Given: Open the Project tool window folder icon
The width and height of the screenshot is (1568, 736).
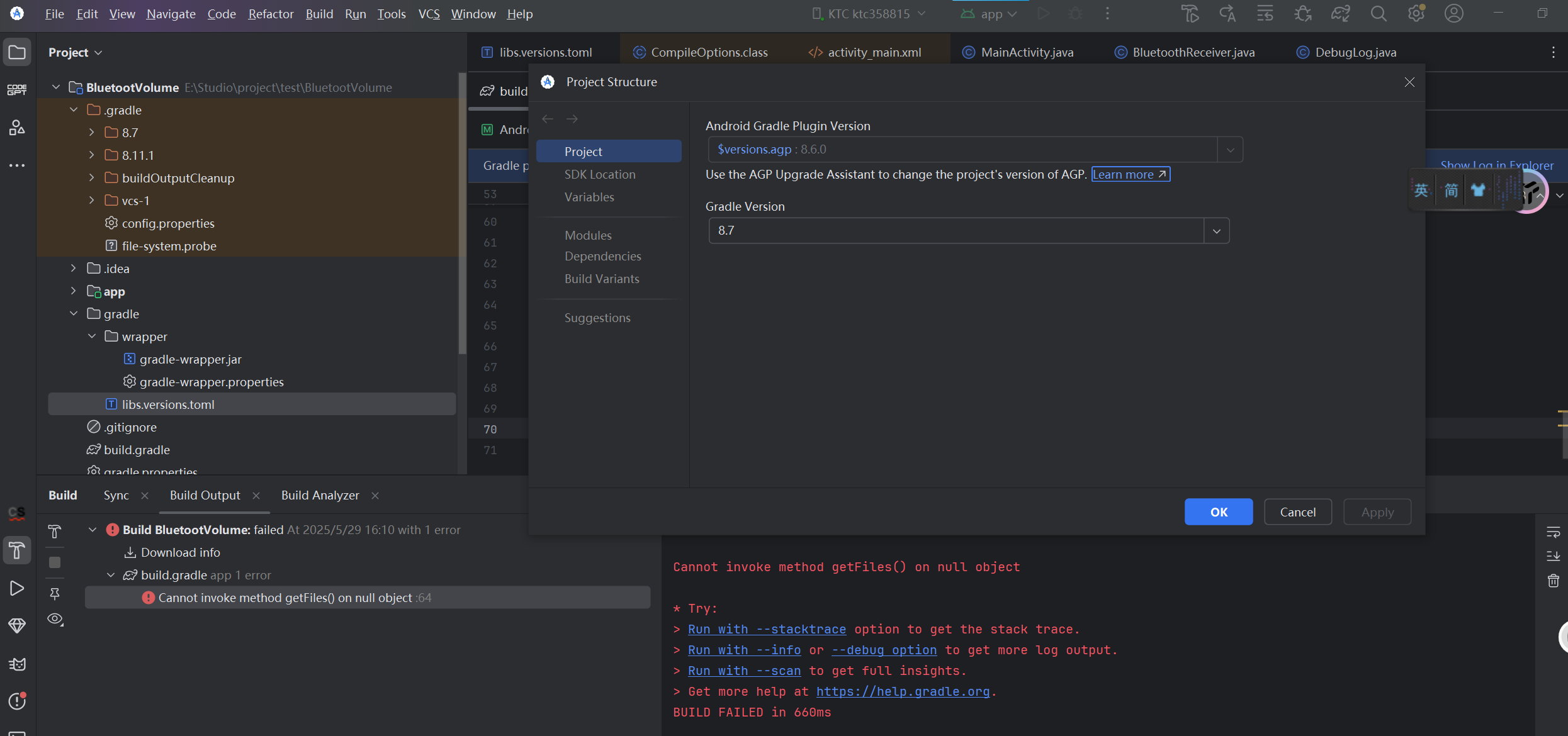Looking at the screenshot, I should [17, 52].
